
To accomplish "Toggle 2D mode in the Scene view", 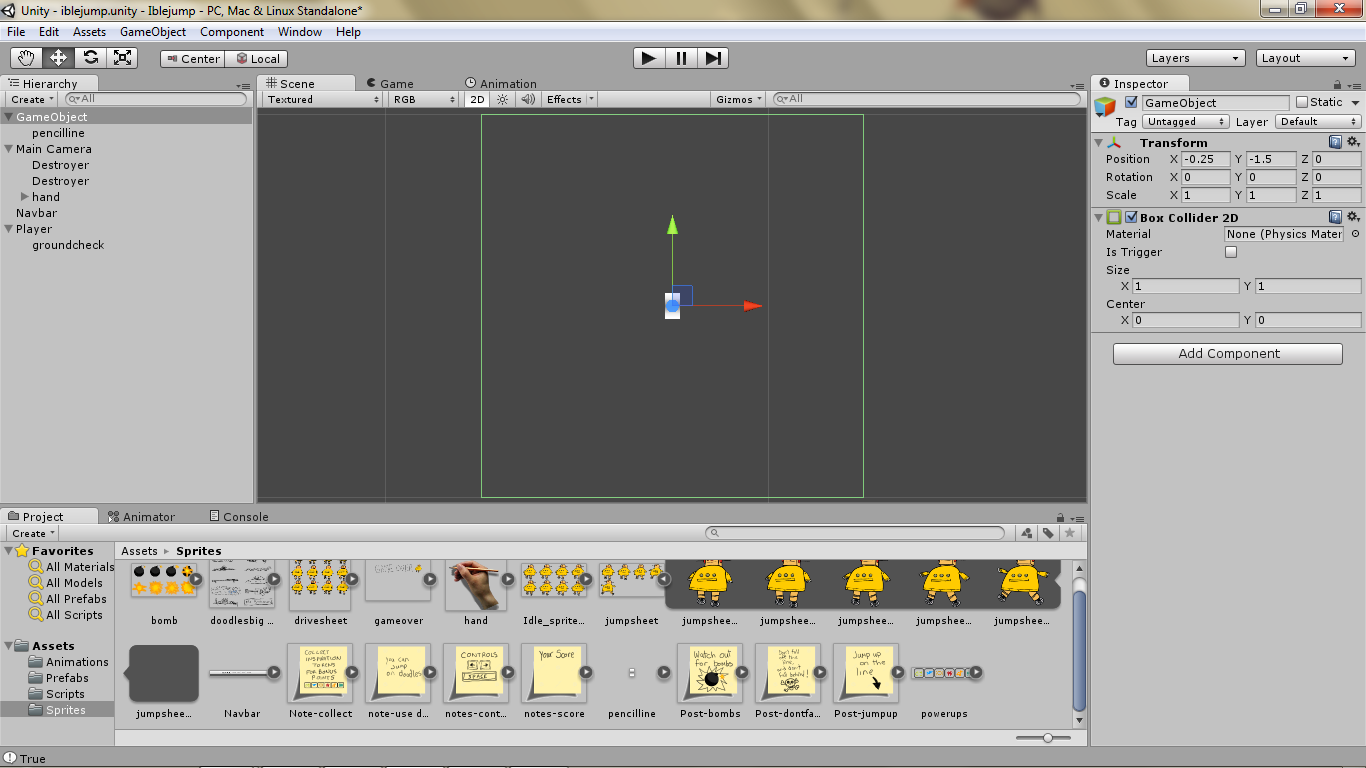I will coord(477,99).
